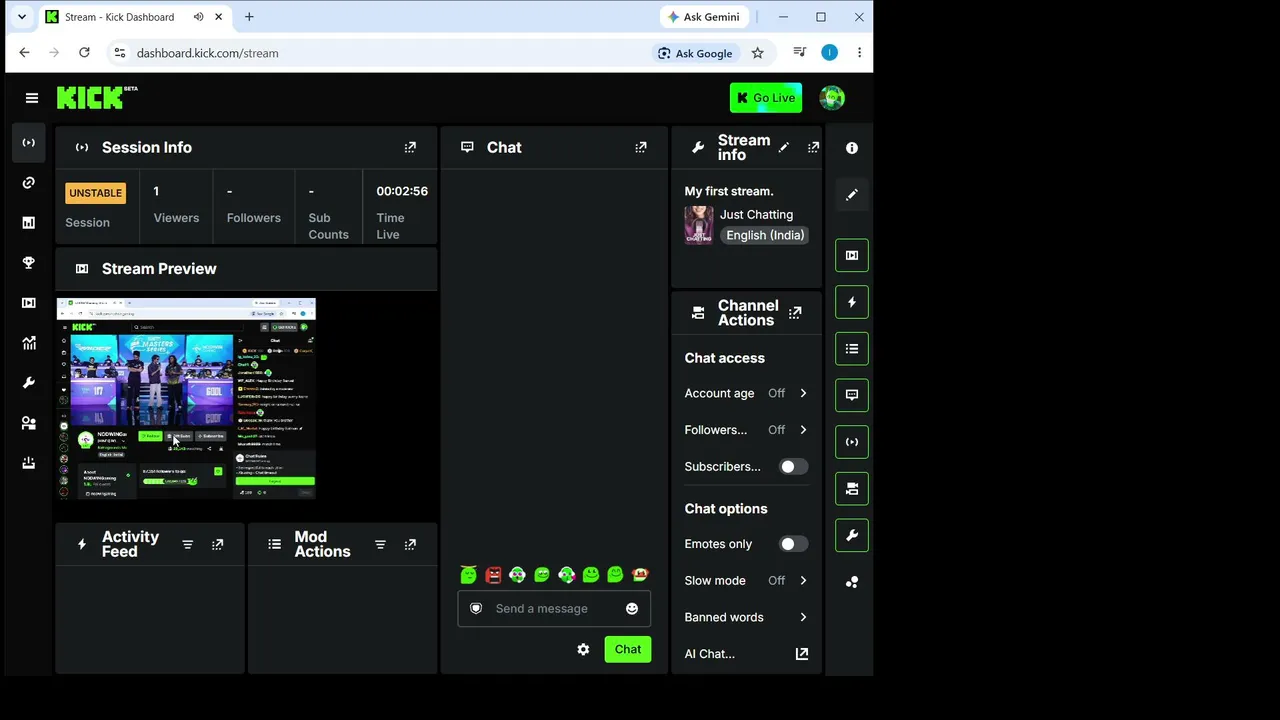Bookmark this page with the star
This screenshot has width=1280, height=720.
pyautogui.click(x=758, y=53)
